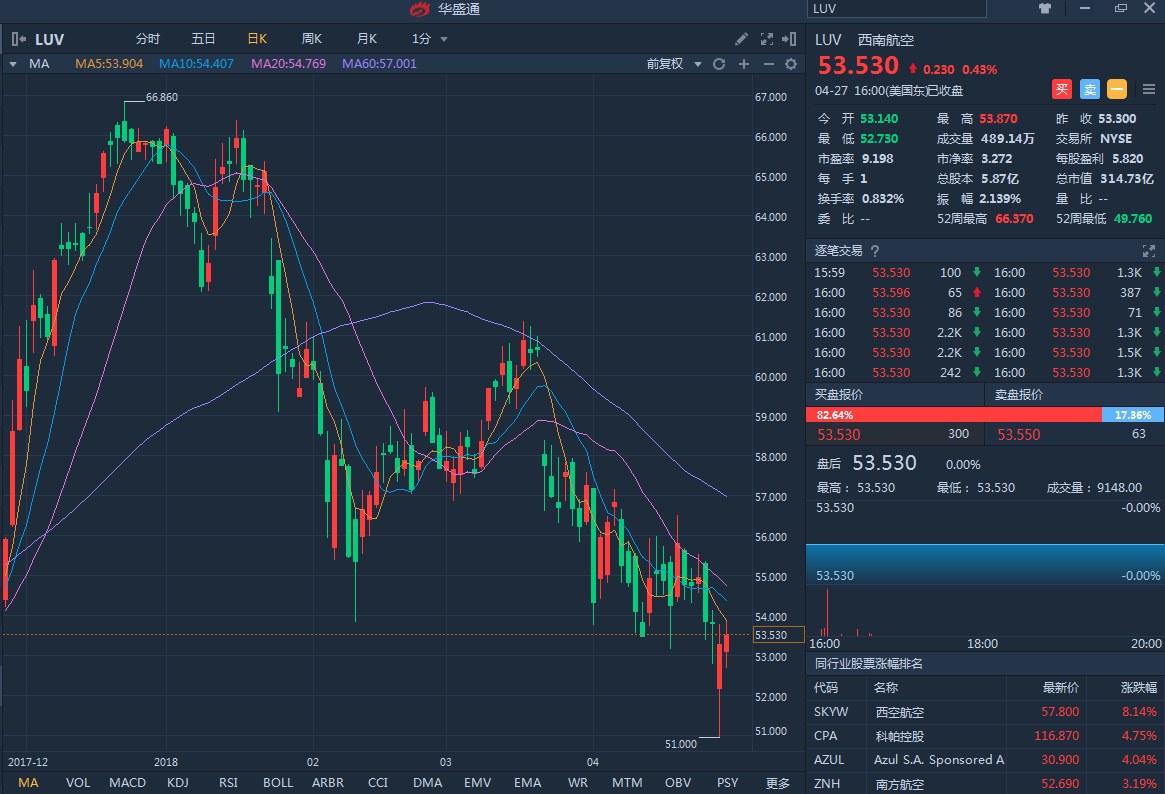Click the hamburger menu beside trade buttons

[1148, 89]
